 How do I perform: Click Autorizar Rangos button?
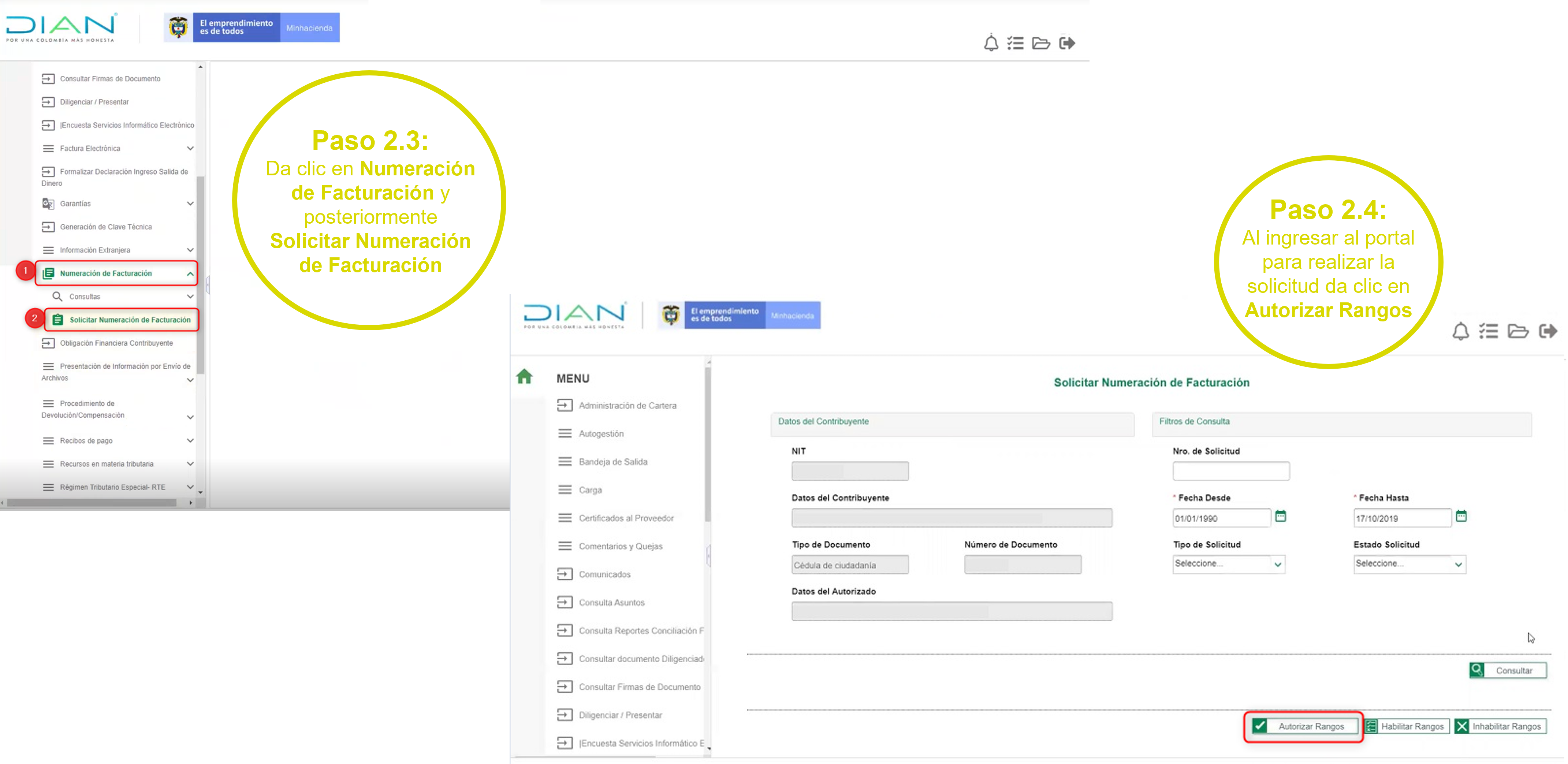pos(1304,726)
